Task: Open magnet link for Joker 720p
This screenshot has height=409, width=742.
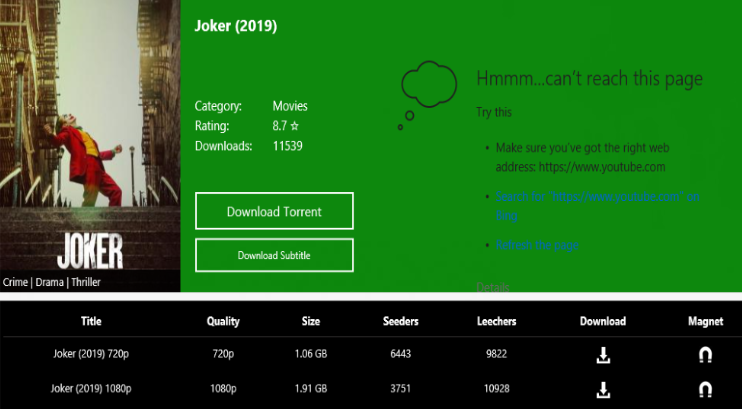Action: [705, 355]
